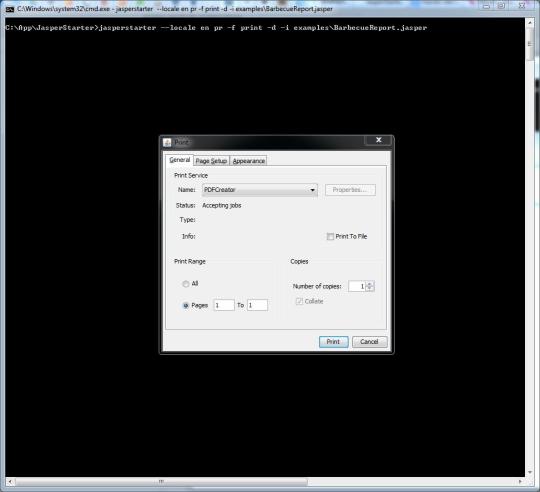Click the Pages To input field

click(257, 305)
